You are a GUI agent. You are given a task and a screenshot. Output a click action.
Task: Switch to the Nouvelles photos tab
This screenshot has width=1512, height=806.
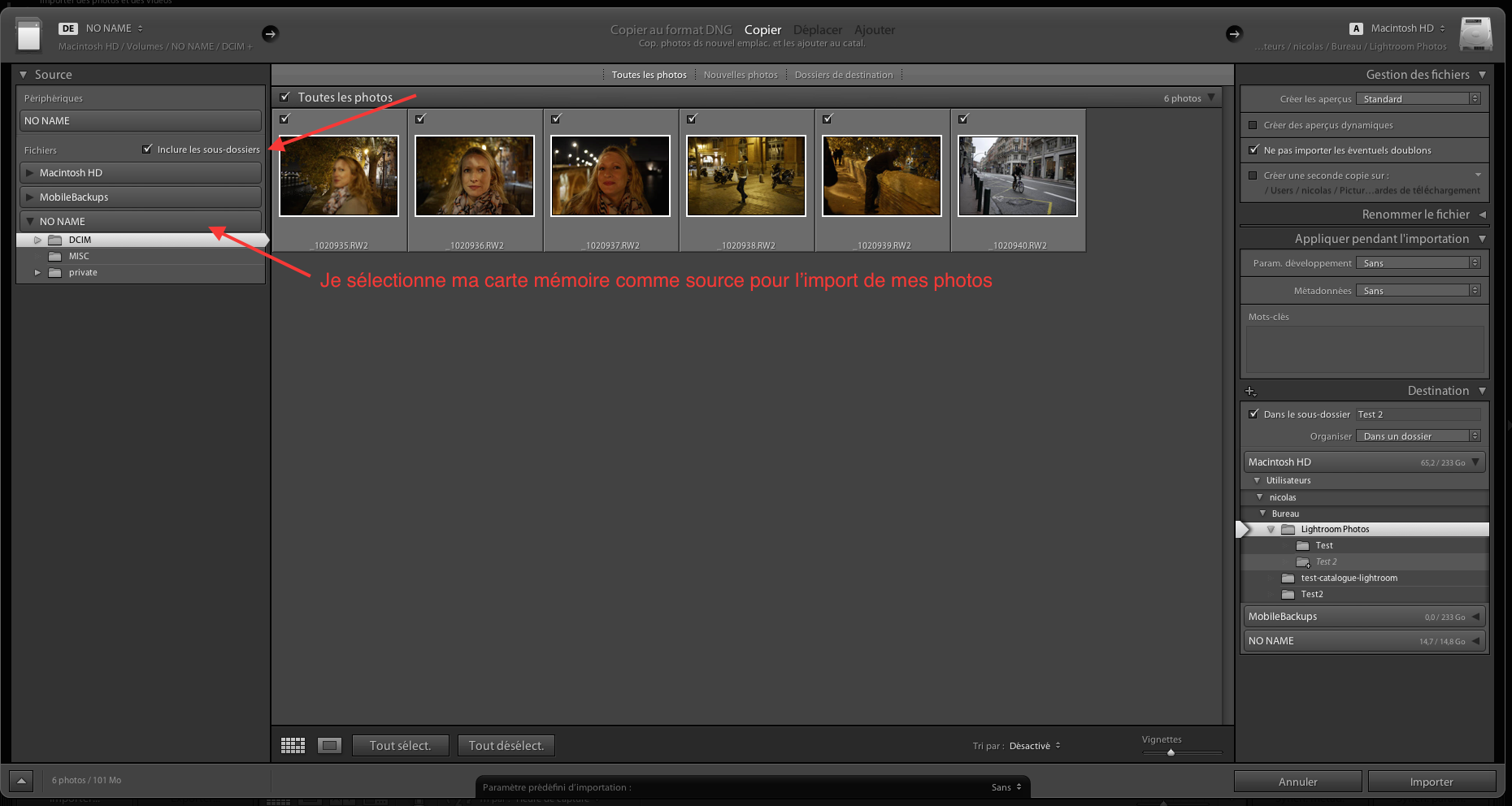(x=740, y=74)
